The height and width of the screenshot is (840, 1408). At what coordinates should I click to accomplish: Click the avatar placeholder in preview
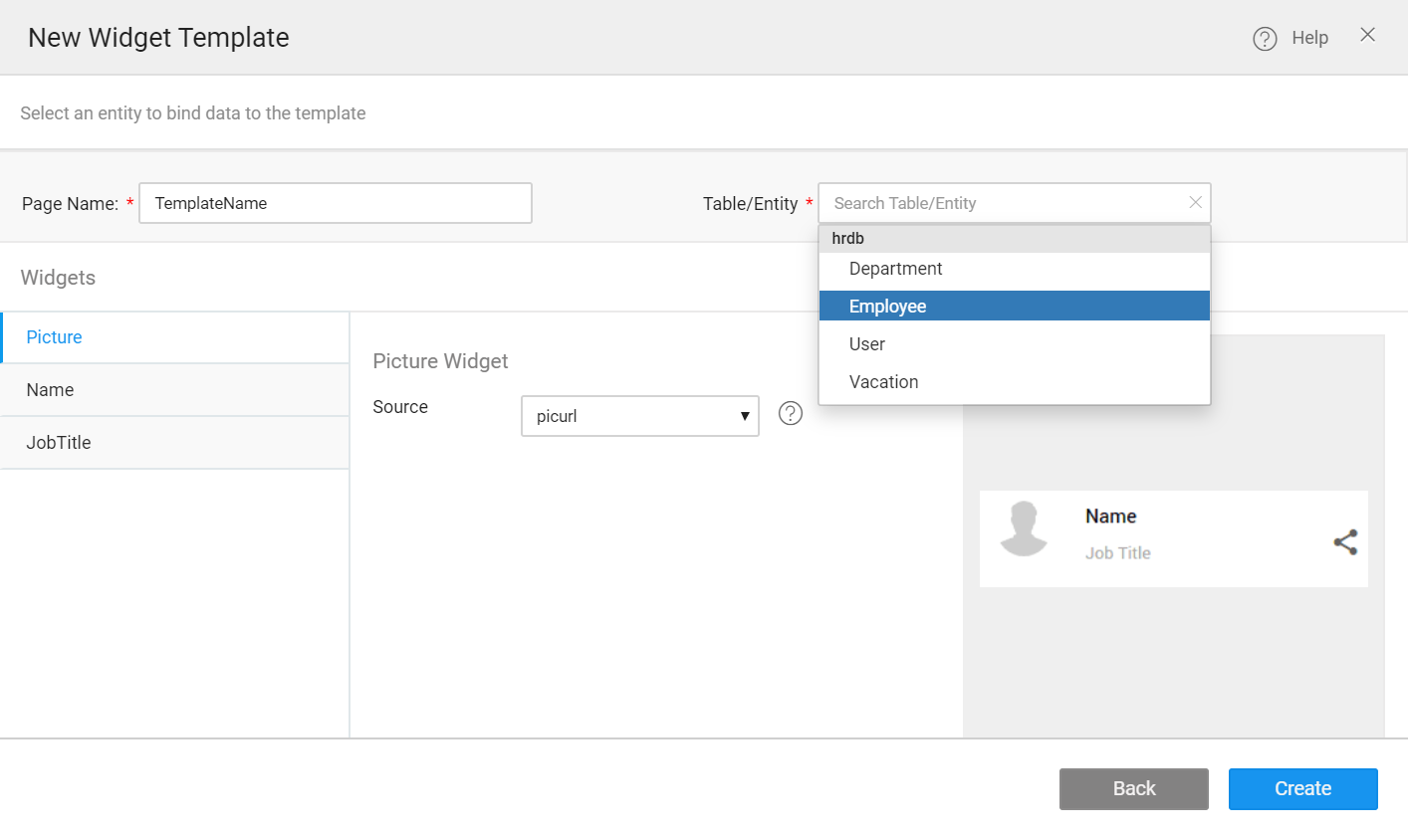coord(1024,528)
